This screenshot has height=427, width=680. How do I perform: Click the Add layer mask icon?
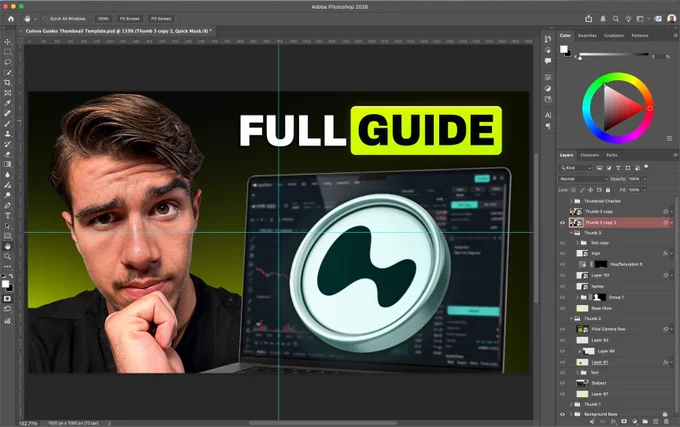pyautogui.click(x=624, y=421)
